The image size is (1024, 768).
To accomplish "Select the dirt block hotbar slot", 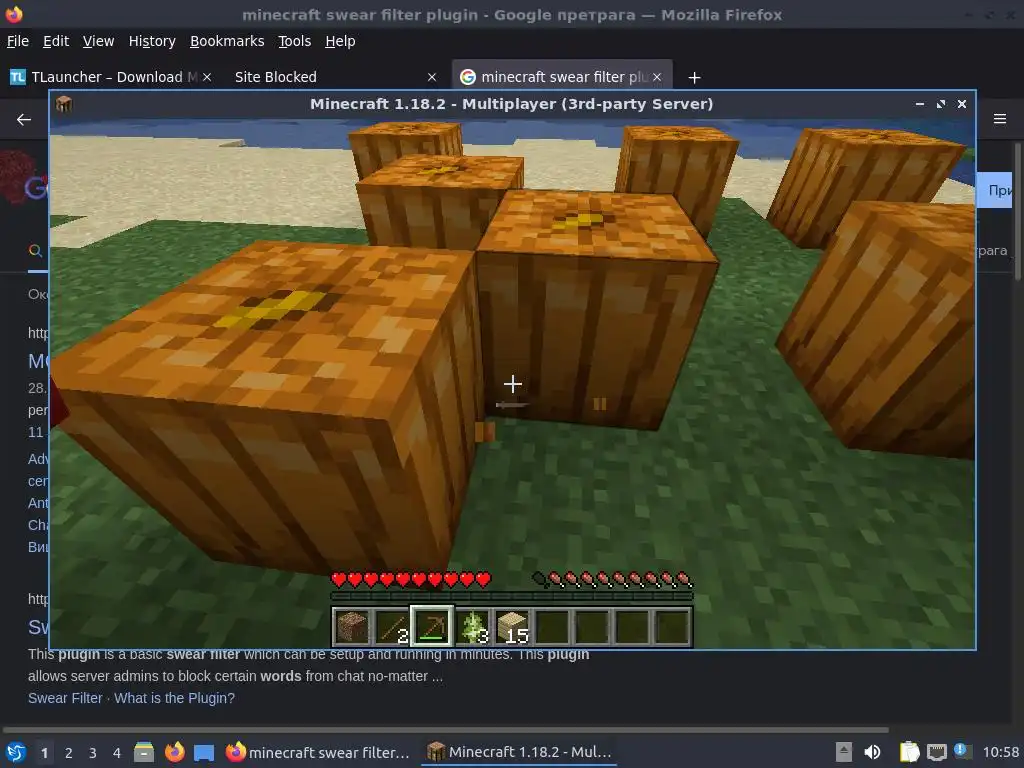I will tap(352, 626).
